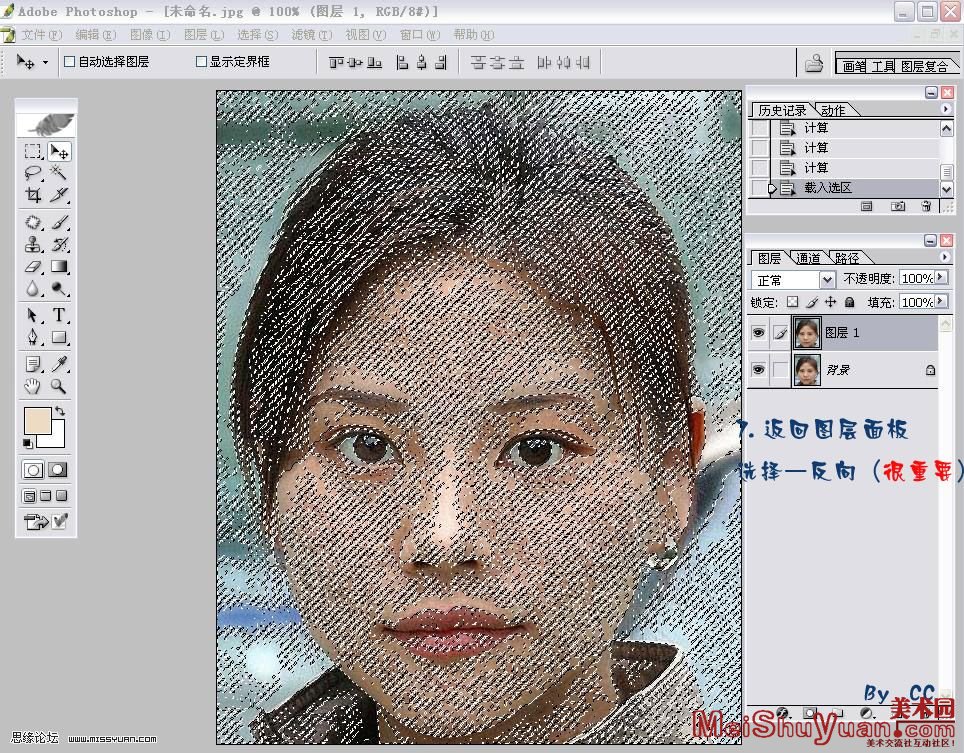
Task: Select the Notes tool
Action: 33,364
